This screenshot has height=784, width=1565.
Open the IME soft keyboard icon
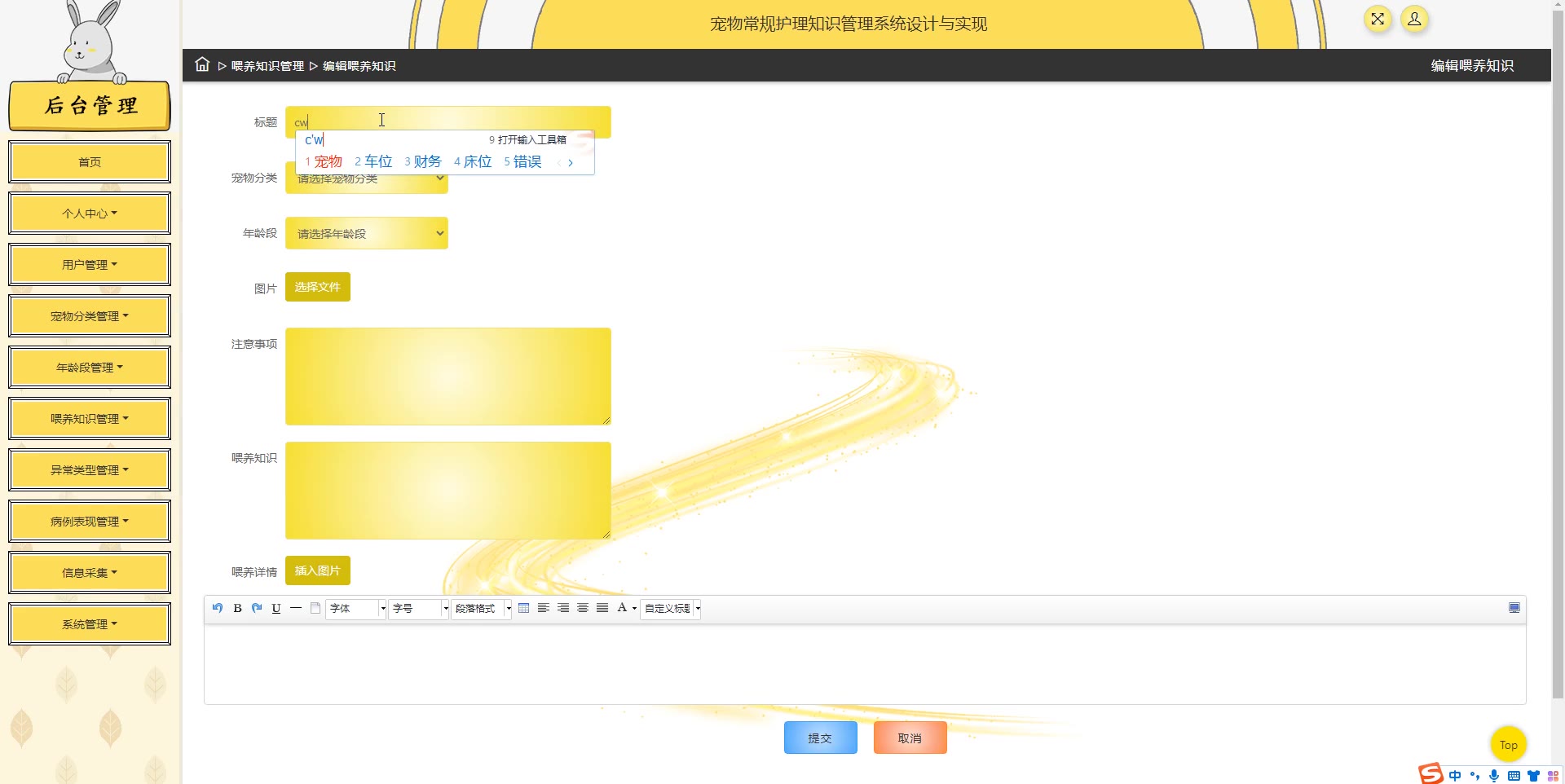coord(1514,776)
